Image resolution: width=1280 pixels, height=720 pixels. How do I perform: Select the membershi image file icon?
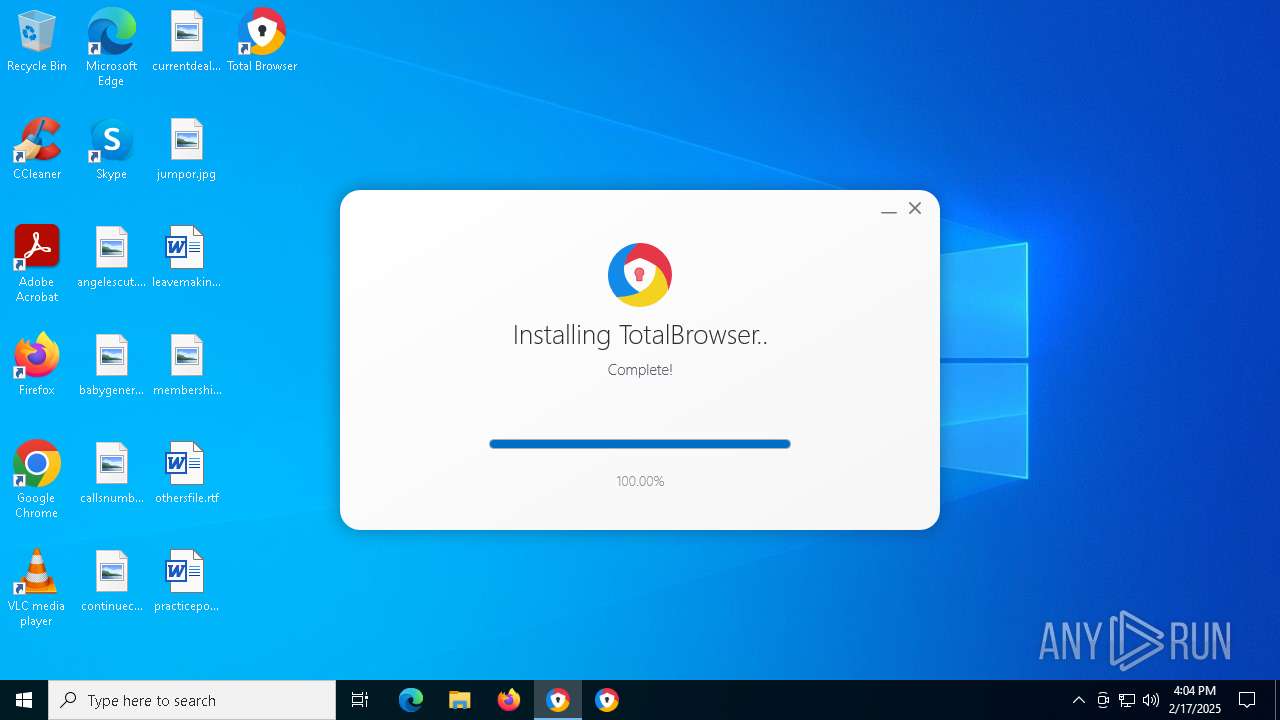coord(186,366)
